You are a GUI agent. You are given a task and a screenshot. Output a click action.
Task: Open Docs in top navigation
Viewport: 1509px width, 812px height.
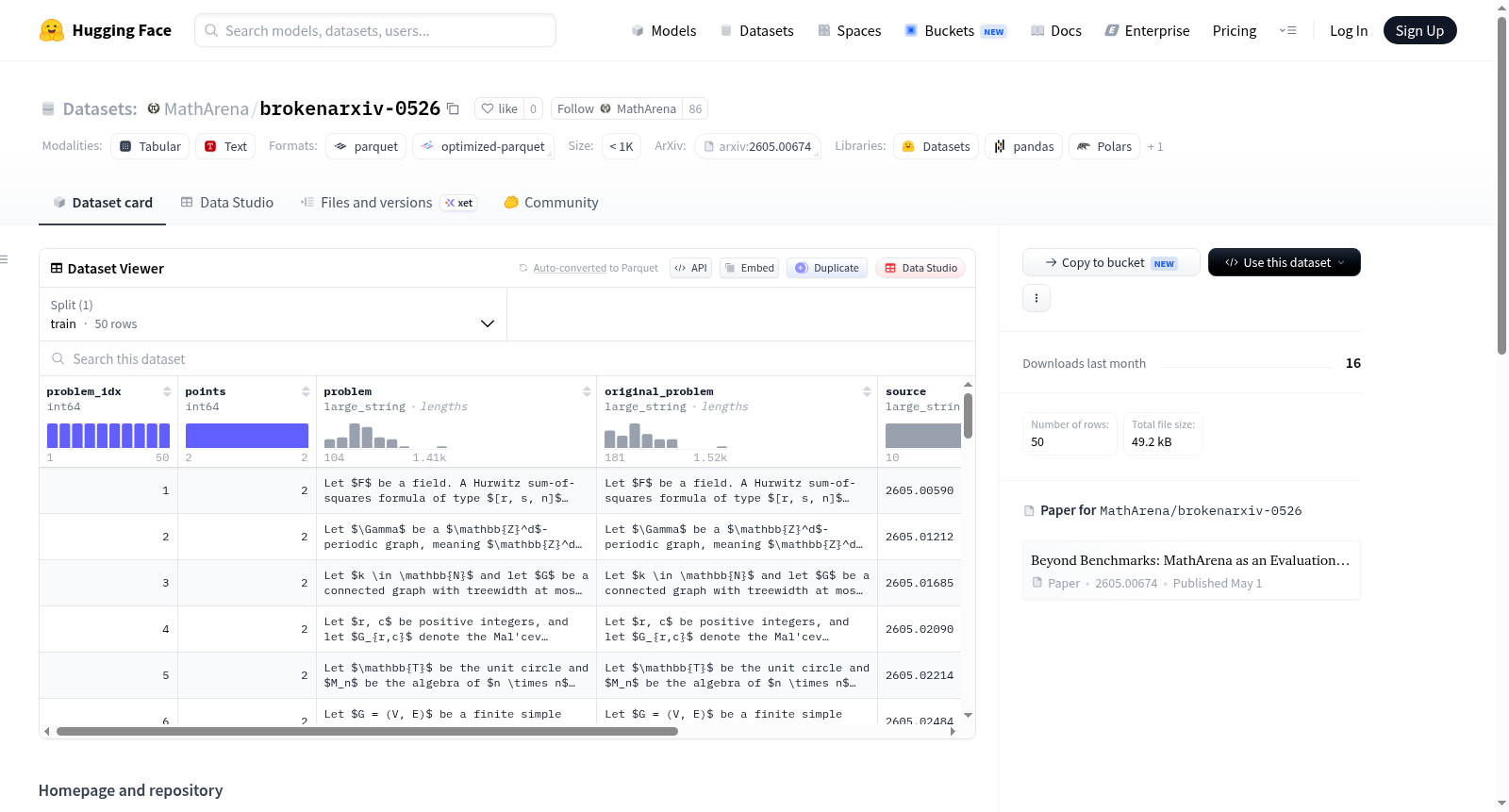pyautogui.click(x=1055, y=30)
